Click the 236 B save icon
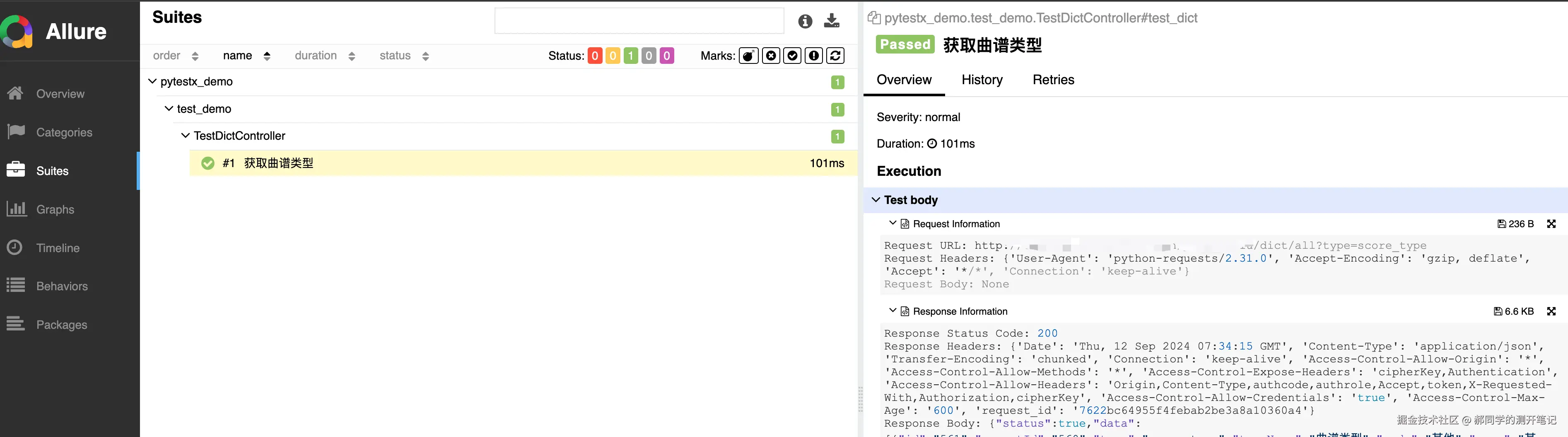This screenshot has height=437, width=1568. click(x=1502, y=224)
